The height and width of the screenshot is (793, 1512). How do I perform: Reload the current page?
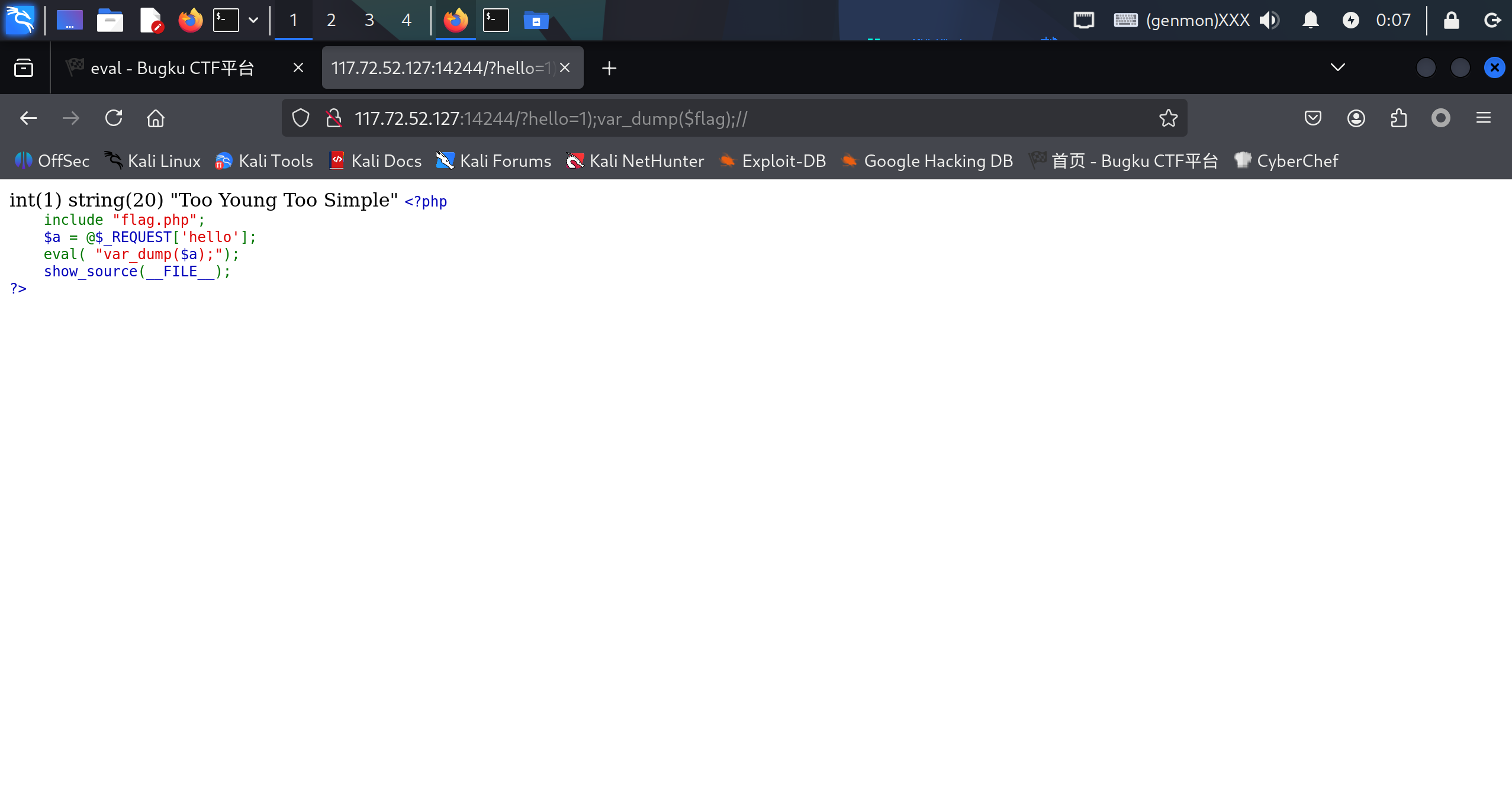tap(114, 118)
